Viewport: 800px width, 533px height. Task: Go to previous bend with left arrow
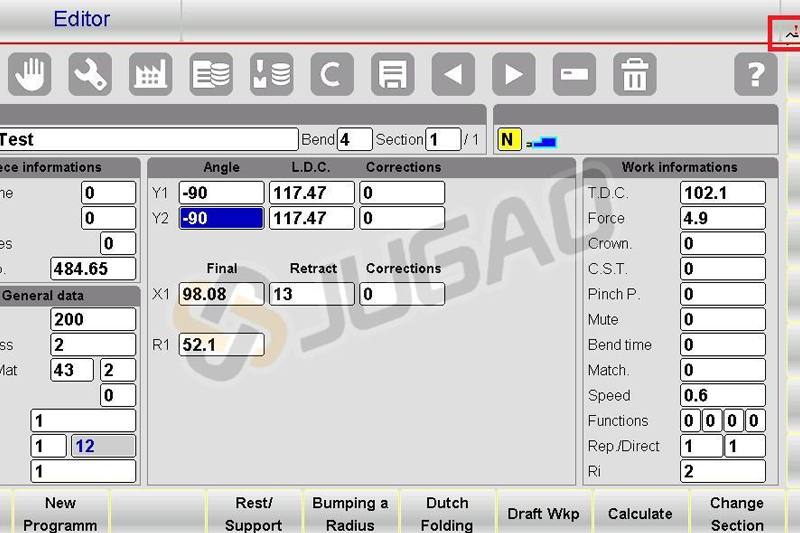click(453, 74)
